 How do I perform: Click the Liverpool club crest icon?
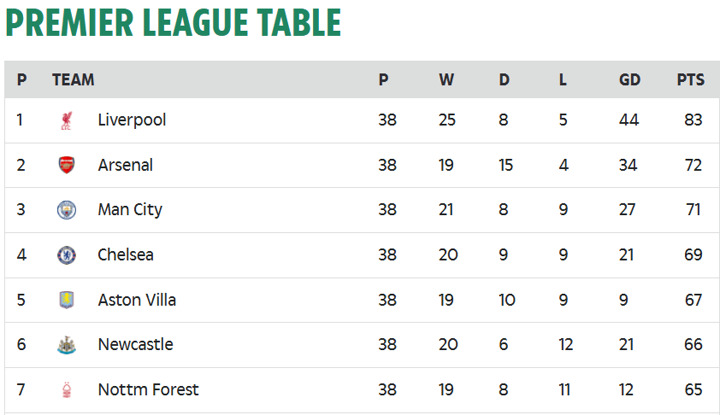point(66,120)
